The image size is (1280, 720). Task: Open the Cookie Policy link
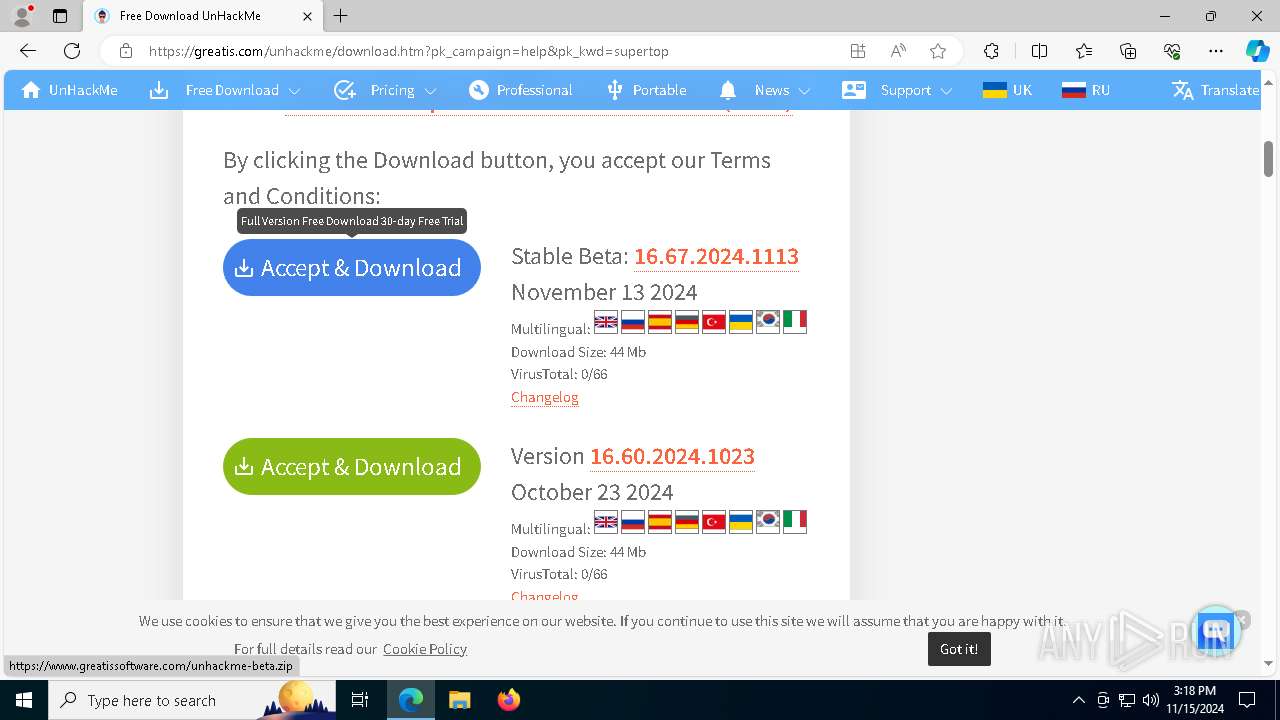[425, 649]
